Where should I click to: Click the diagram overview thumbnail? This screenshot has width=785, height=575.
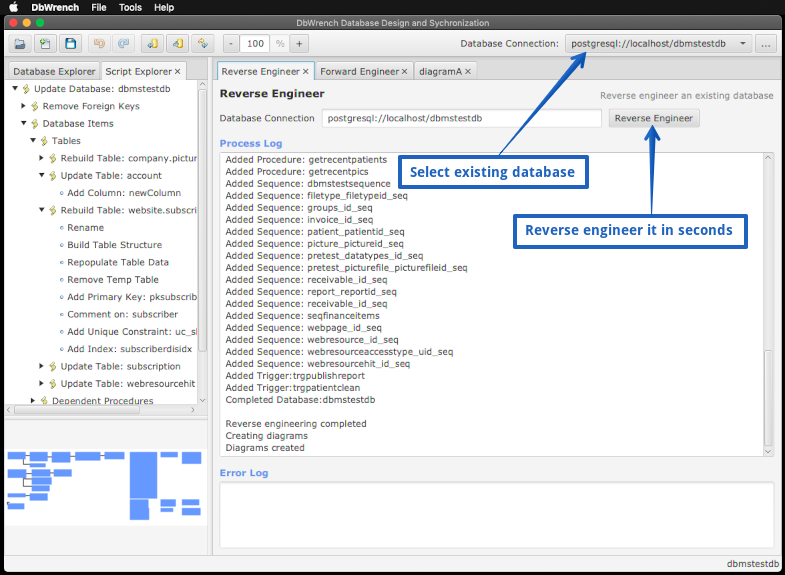tap(106, 485)
